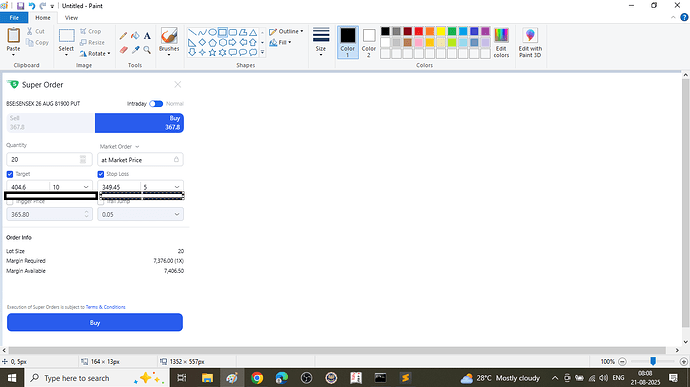This screenshot has height=387, width=690.
Task: Open Customize Quick Access Toolbar dropdown
Action: point(52,6)
